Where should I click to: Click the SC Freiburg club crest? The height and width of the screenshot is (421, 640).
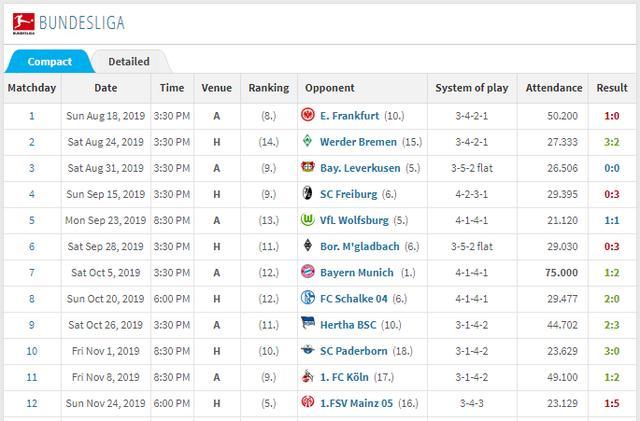308,194
